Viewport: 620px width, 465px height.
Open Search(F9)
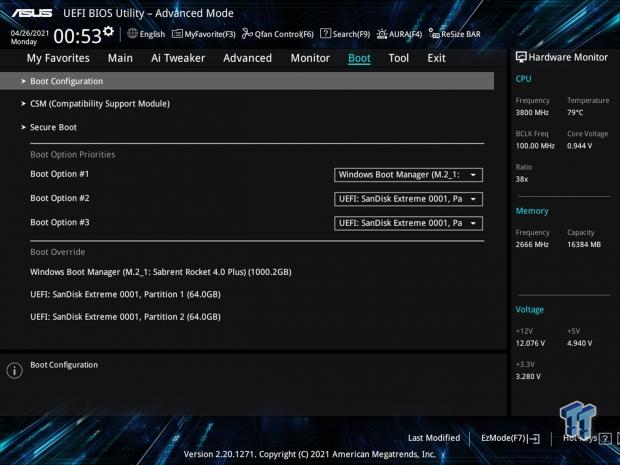tap(345, 34)
